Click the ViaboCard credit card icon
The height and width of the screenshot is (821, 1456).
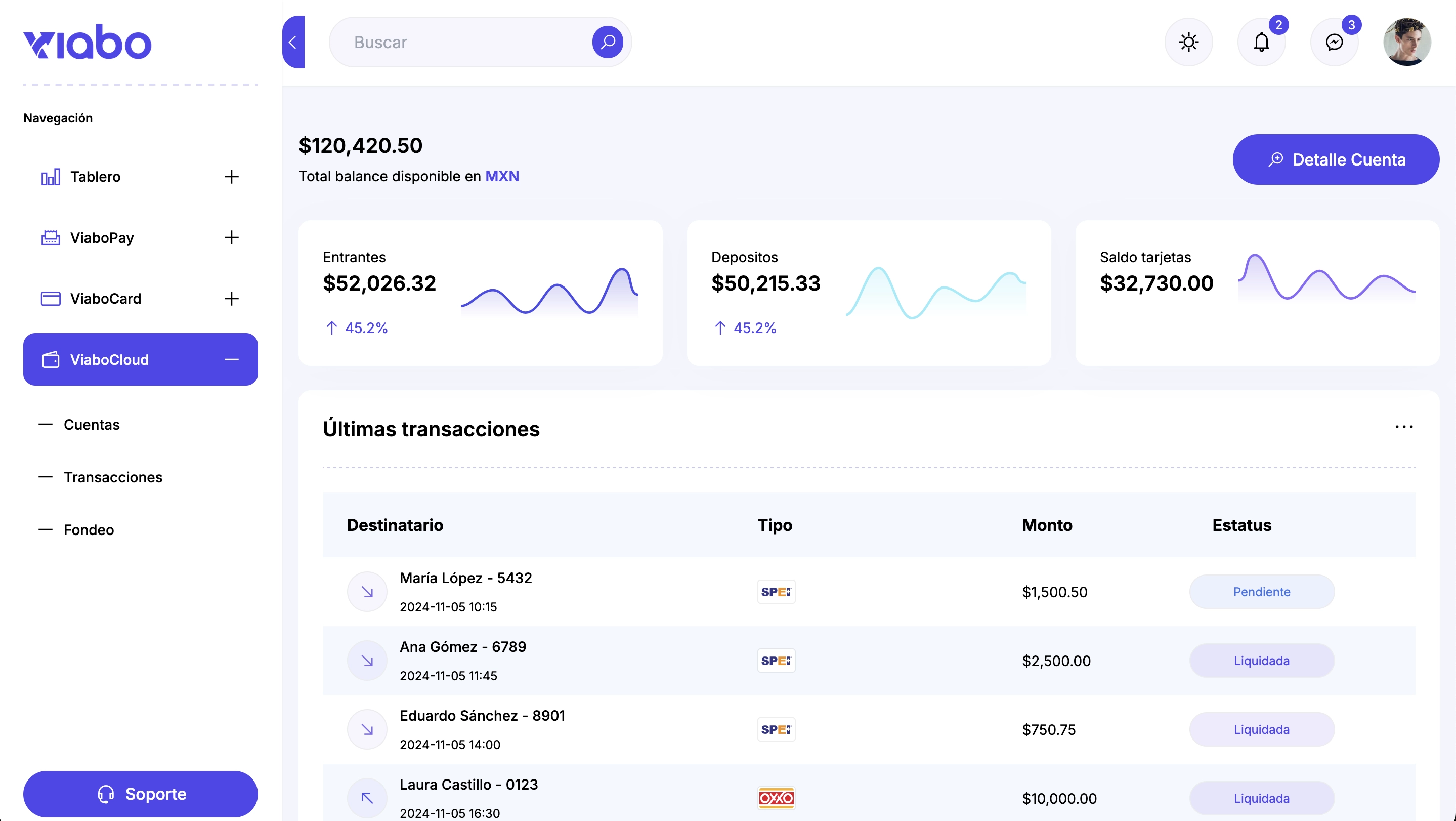click(50, 299)
